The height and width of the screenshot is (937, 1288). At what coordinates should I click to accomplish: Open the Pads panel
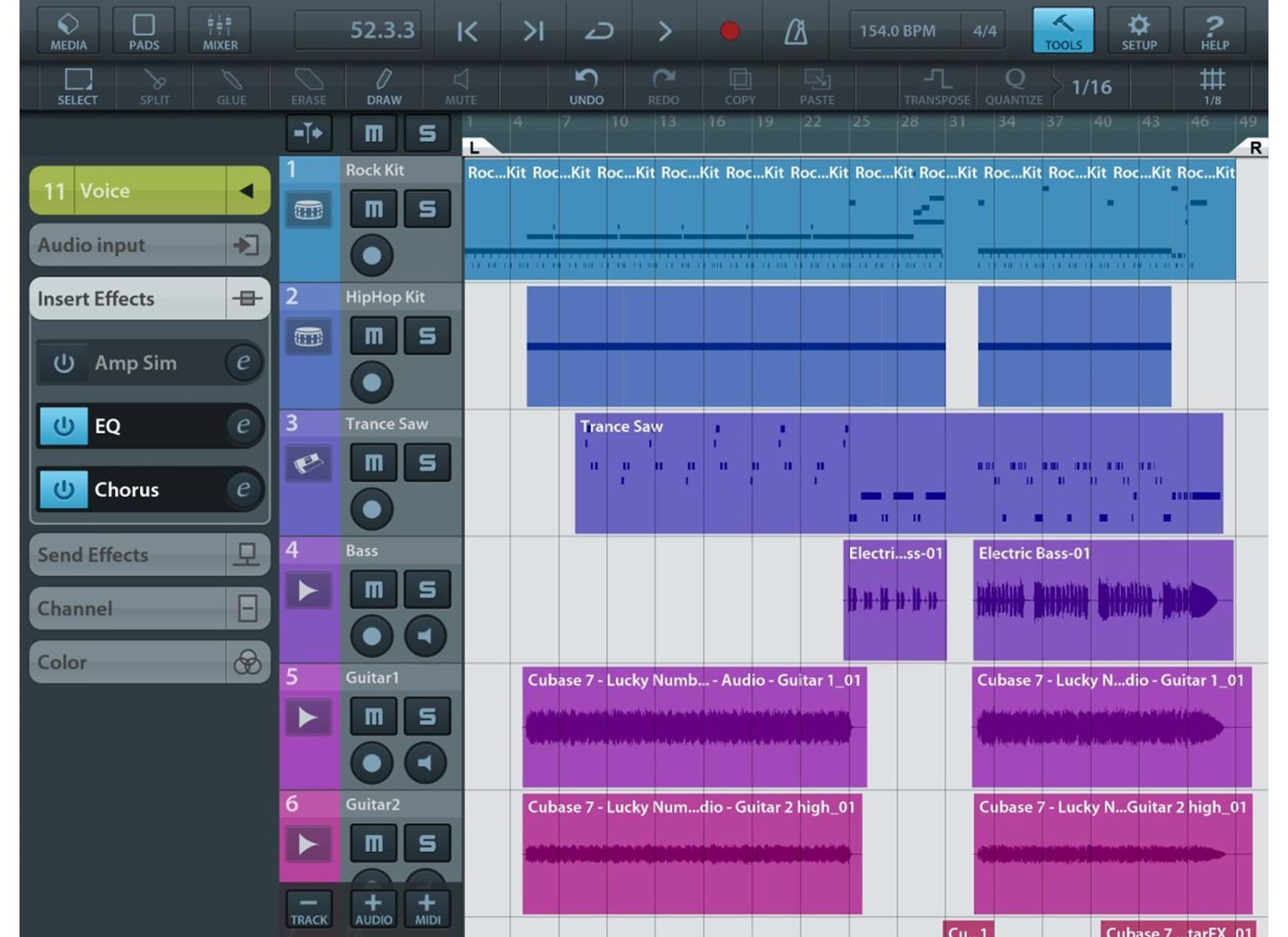tap(144, 31)
